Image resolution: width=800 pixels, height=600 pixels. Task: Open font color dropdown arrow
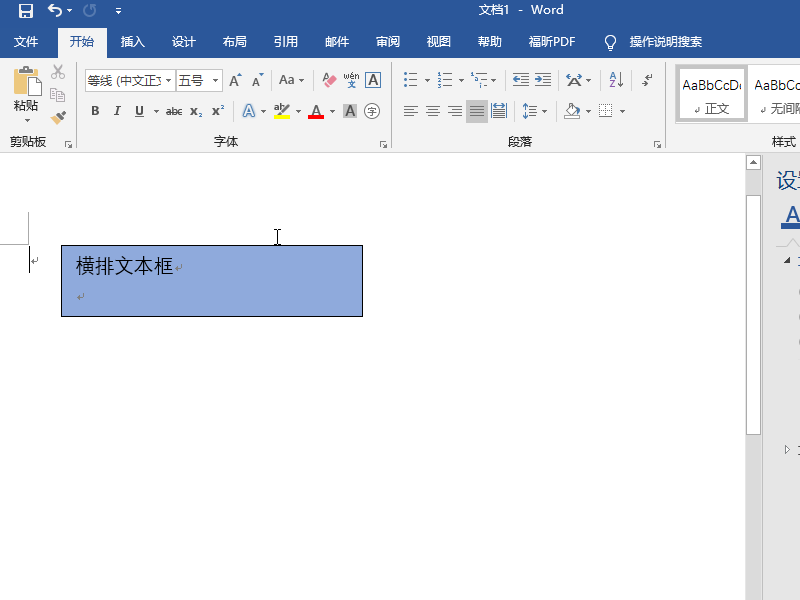(x=333, y=111)
